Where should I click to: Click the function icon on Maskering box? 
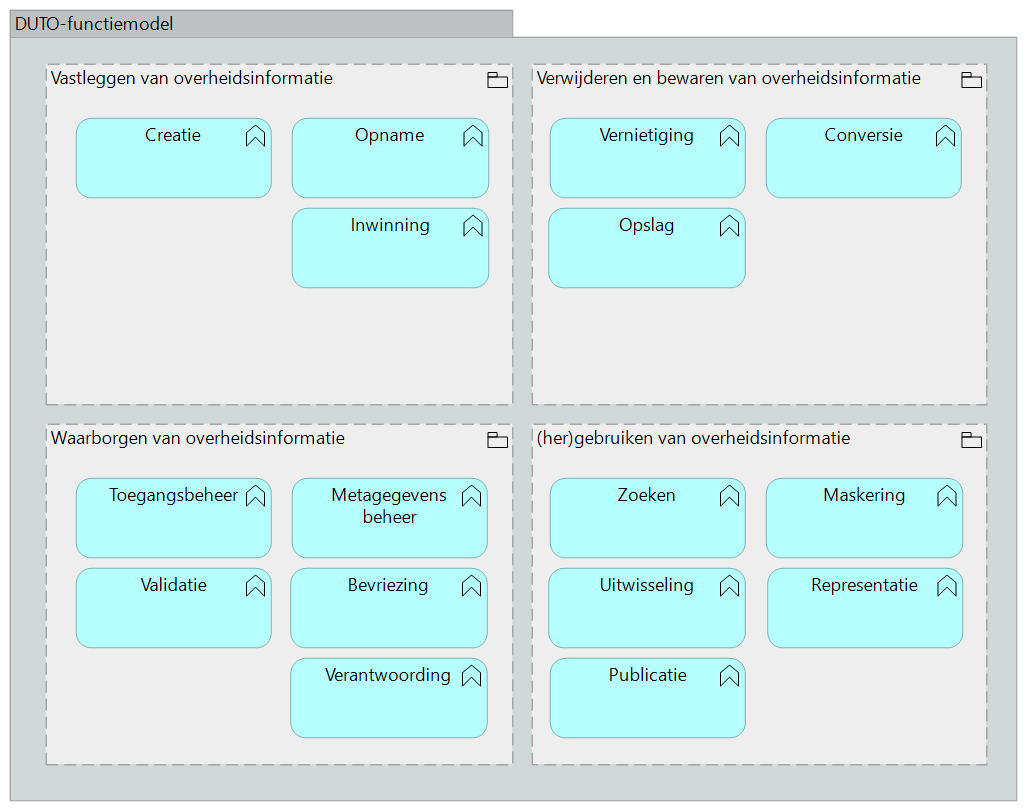point(946,497)
